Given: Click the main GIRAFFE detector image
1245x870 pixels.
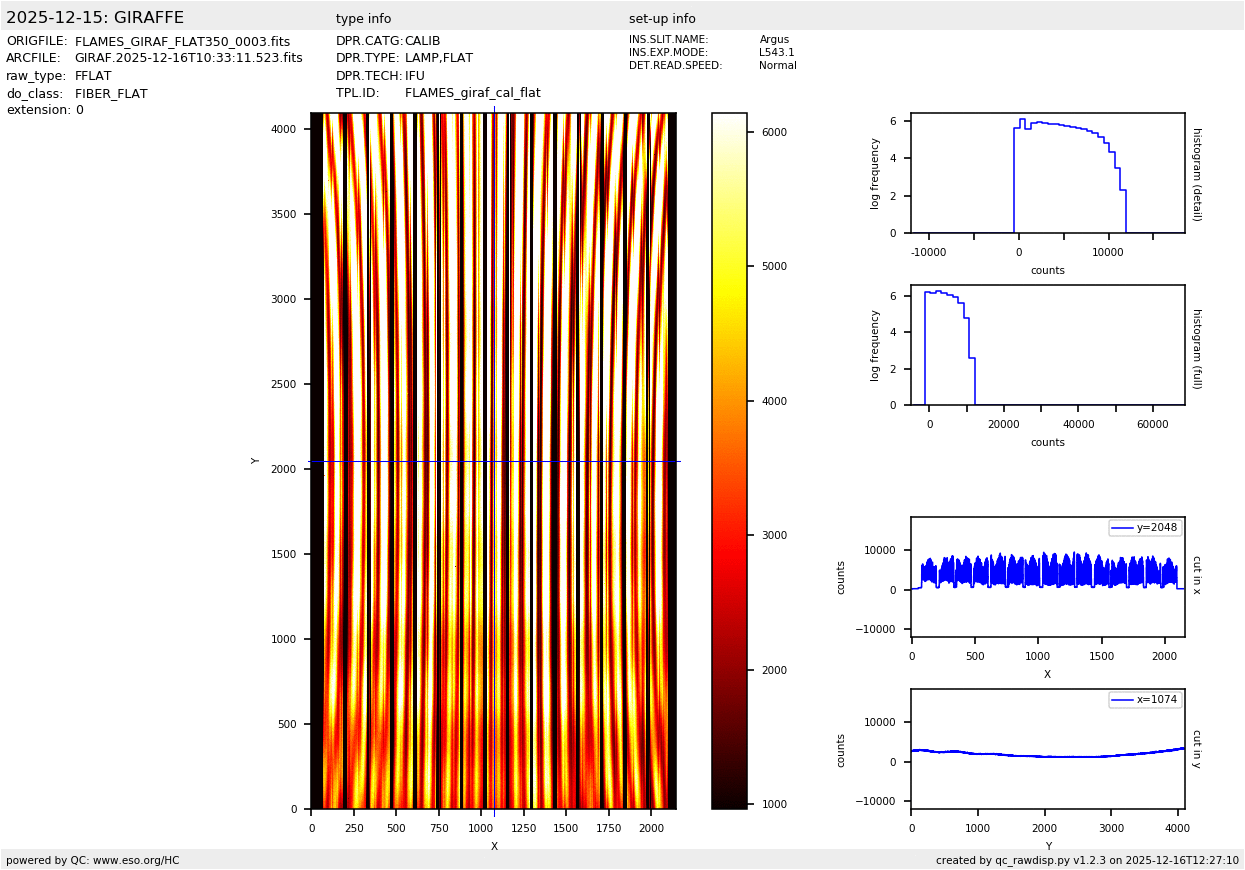Looking at the screenshot, I should pyautogui.click(x=493, y=460).
